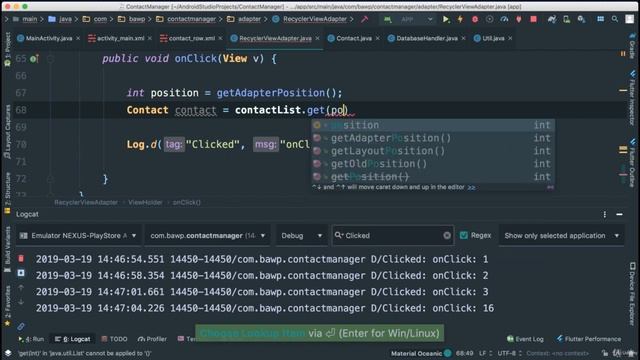The image size is (640, 360).
Task: Open the Gradle side panel
Action: [632, 46]
